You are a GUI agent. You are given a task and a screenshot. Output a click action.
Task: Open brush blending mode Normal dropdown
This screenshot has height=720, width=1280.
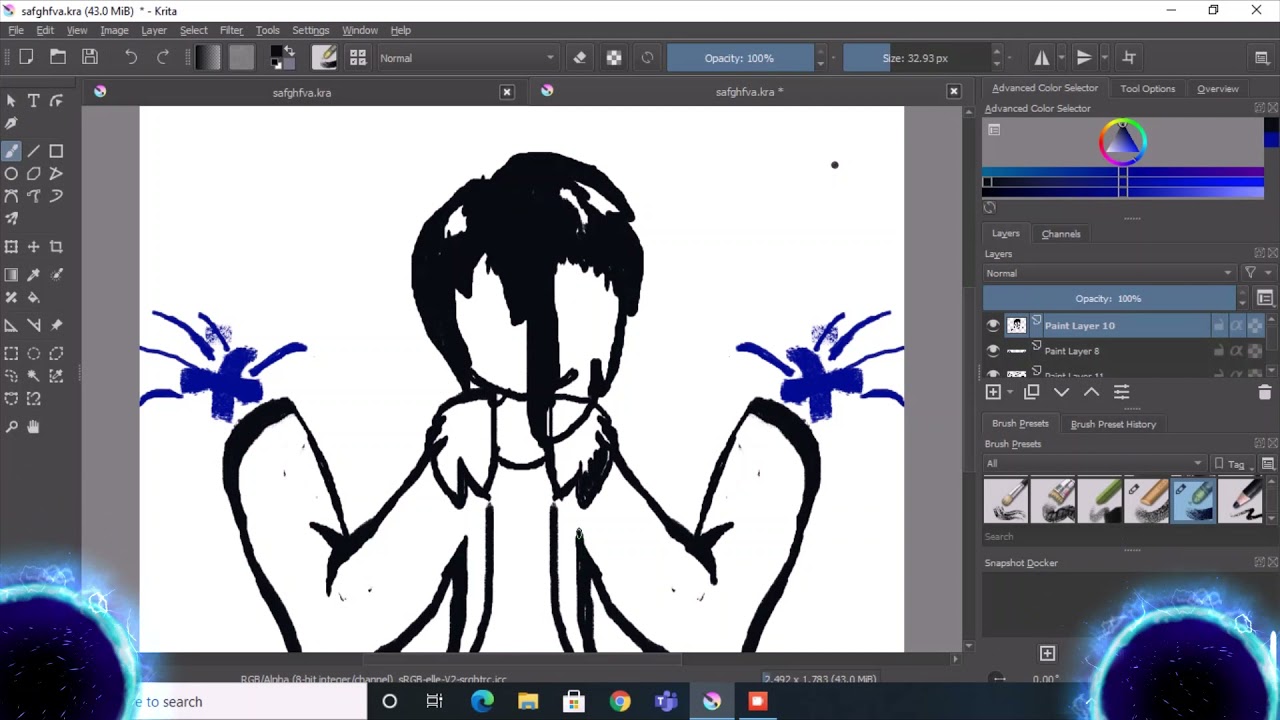[466, 58]
